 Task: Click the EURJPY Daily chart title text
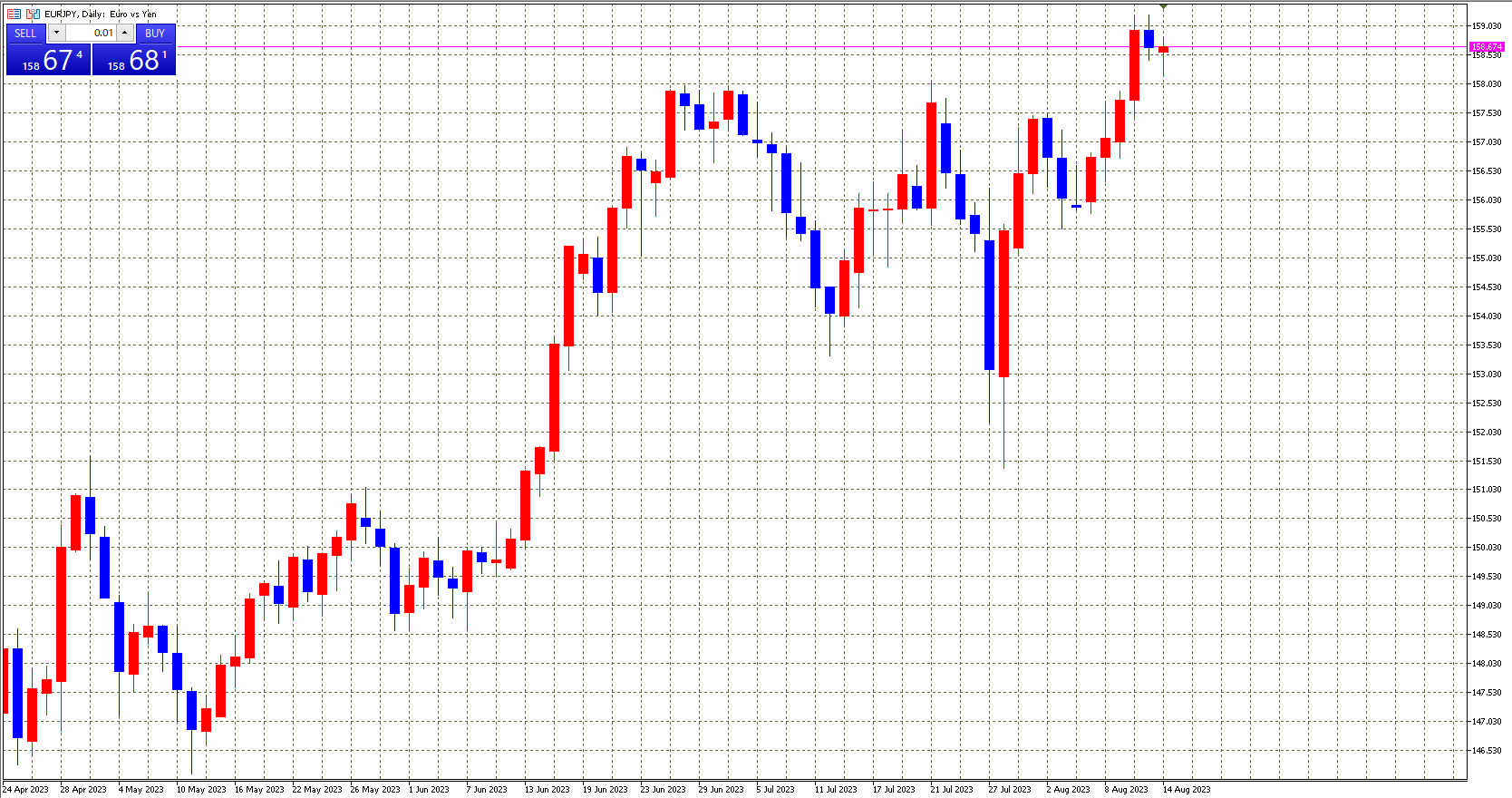(x=101, y=14)
